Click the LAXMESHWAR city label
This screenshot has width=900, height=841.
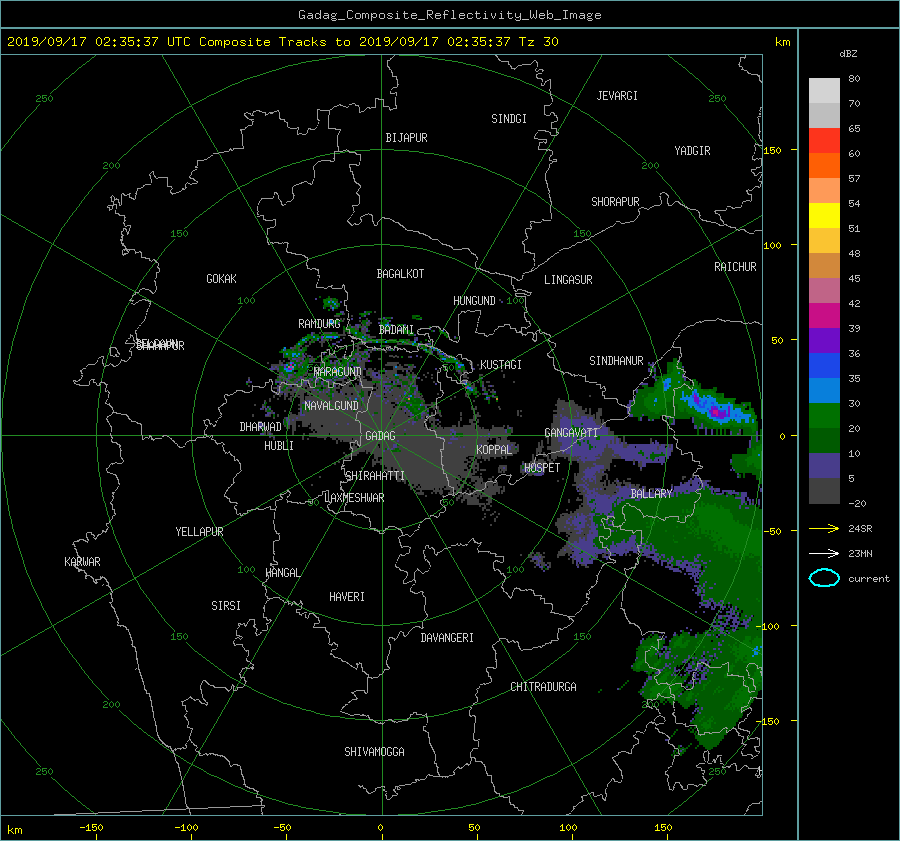[354, 498]
